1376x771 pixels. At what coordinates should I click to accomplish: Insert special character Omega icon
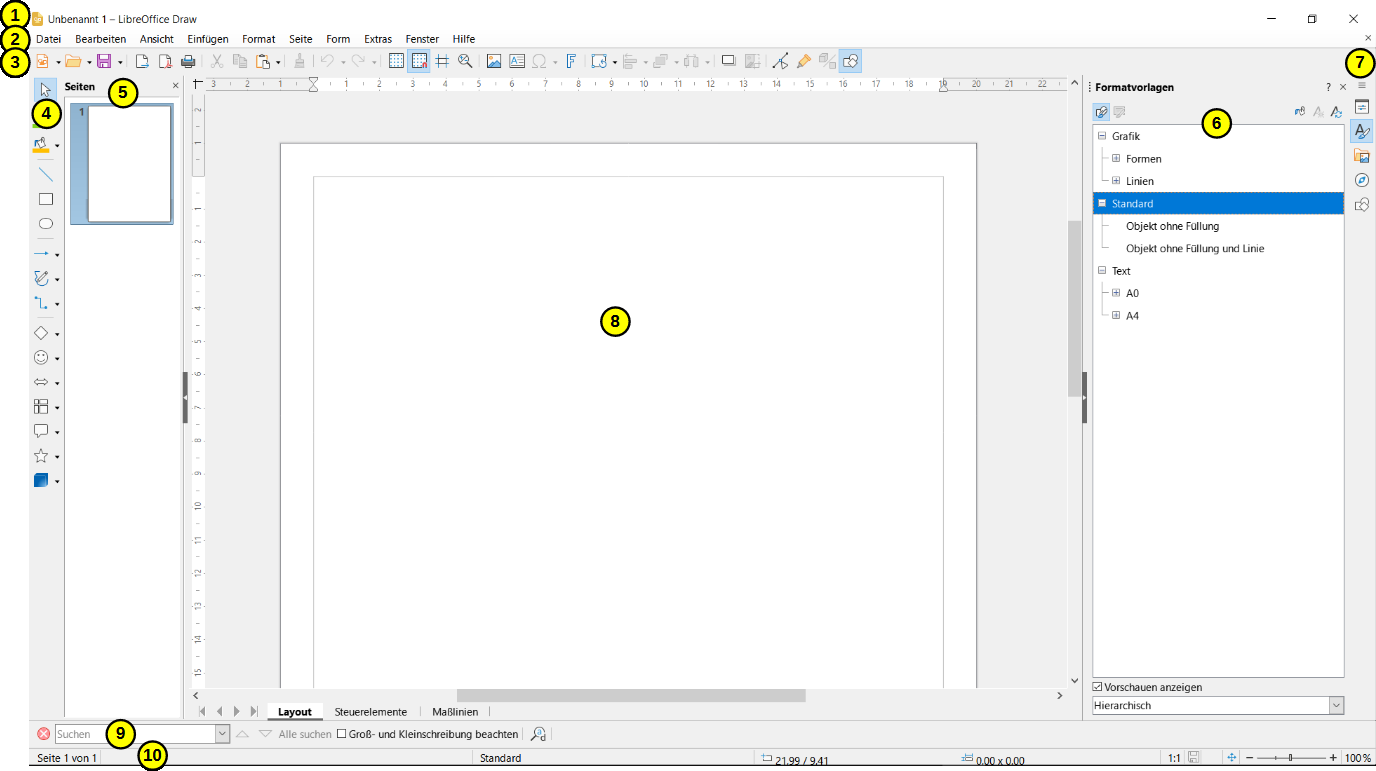tap(539, 61)
